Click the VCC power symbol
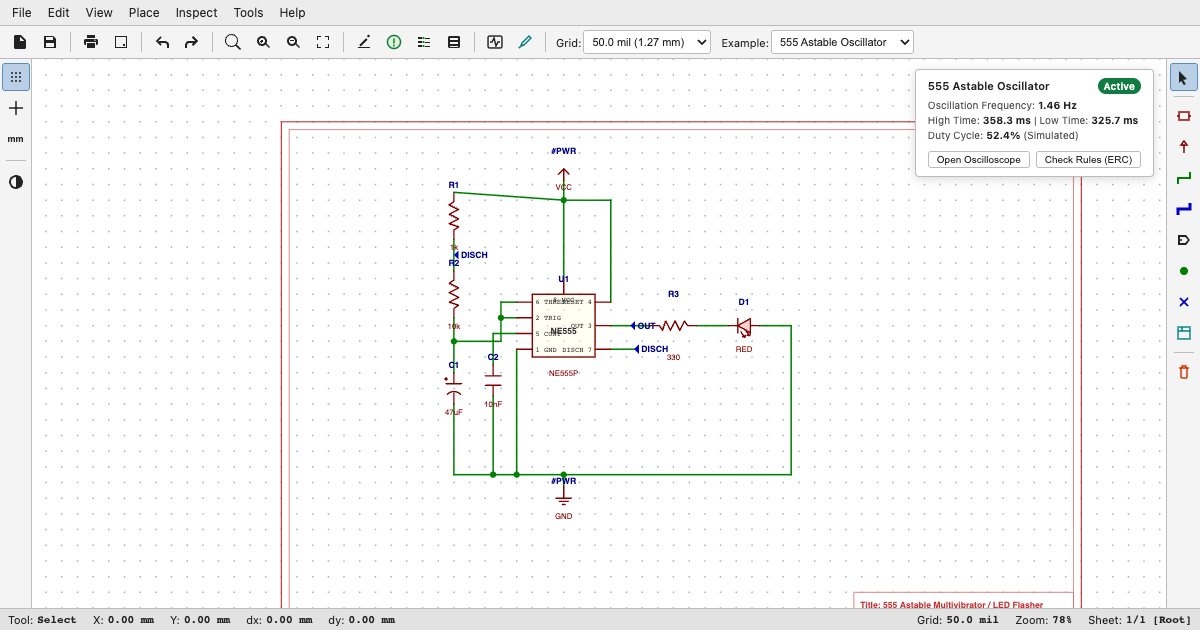Image resolution: width=1200 pixels, height=630 pixels. pos(563,172)
